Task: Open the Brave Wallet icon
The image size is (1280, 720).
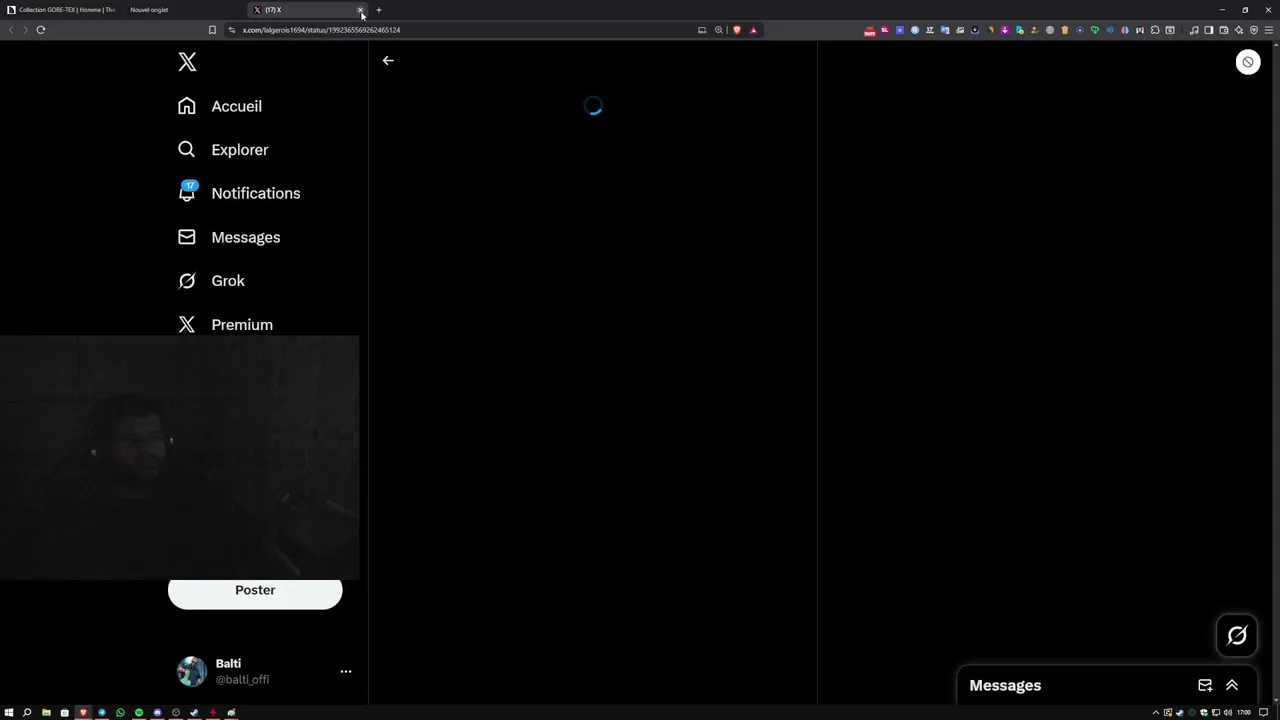Action: click(x=1224, y=30)
